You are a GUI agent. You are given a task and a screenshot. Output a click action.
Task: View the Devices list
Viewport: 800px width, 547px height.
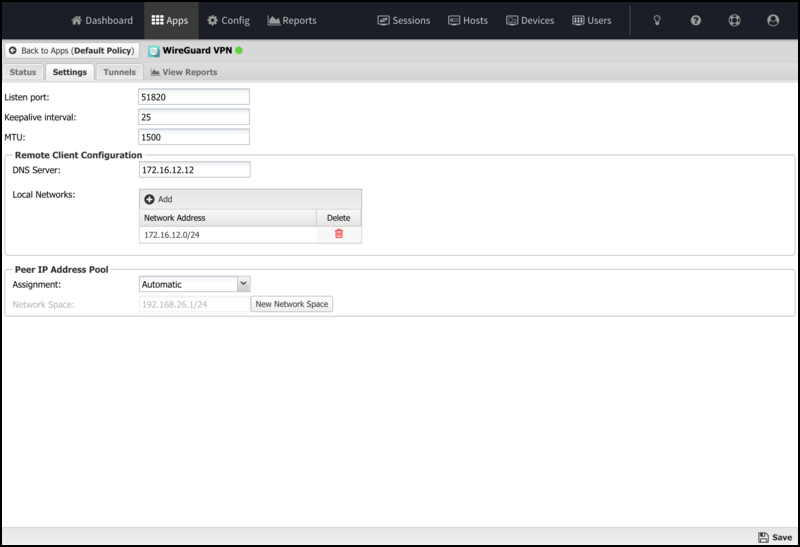[x=530, y=20]
